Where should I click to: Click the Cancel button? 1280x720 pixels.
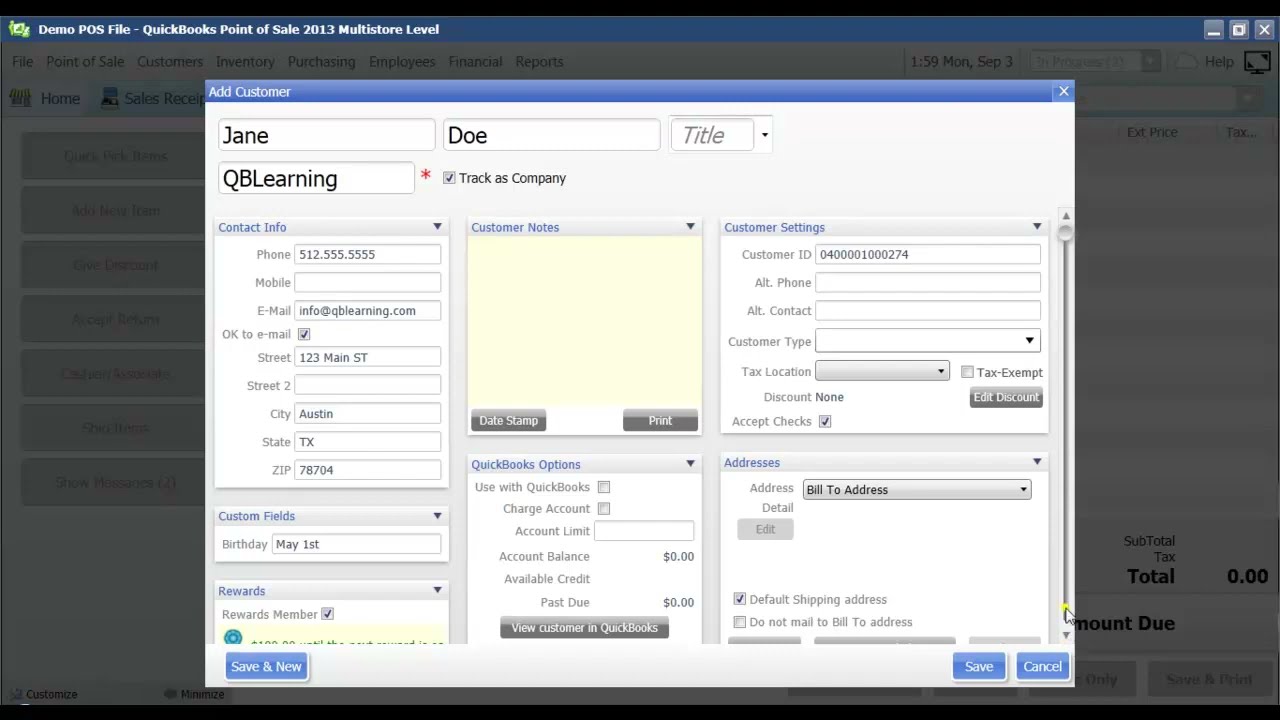[x=1042, y=666]
